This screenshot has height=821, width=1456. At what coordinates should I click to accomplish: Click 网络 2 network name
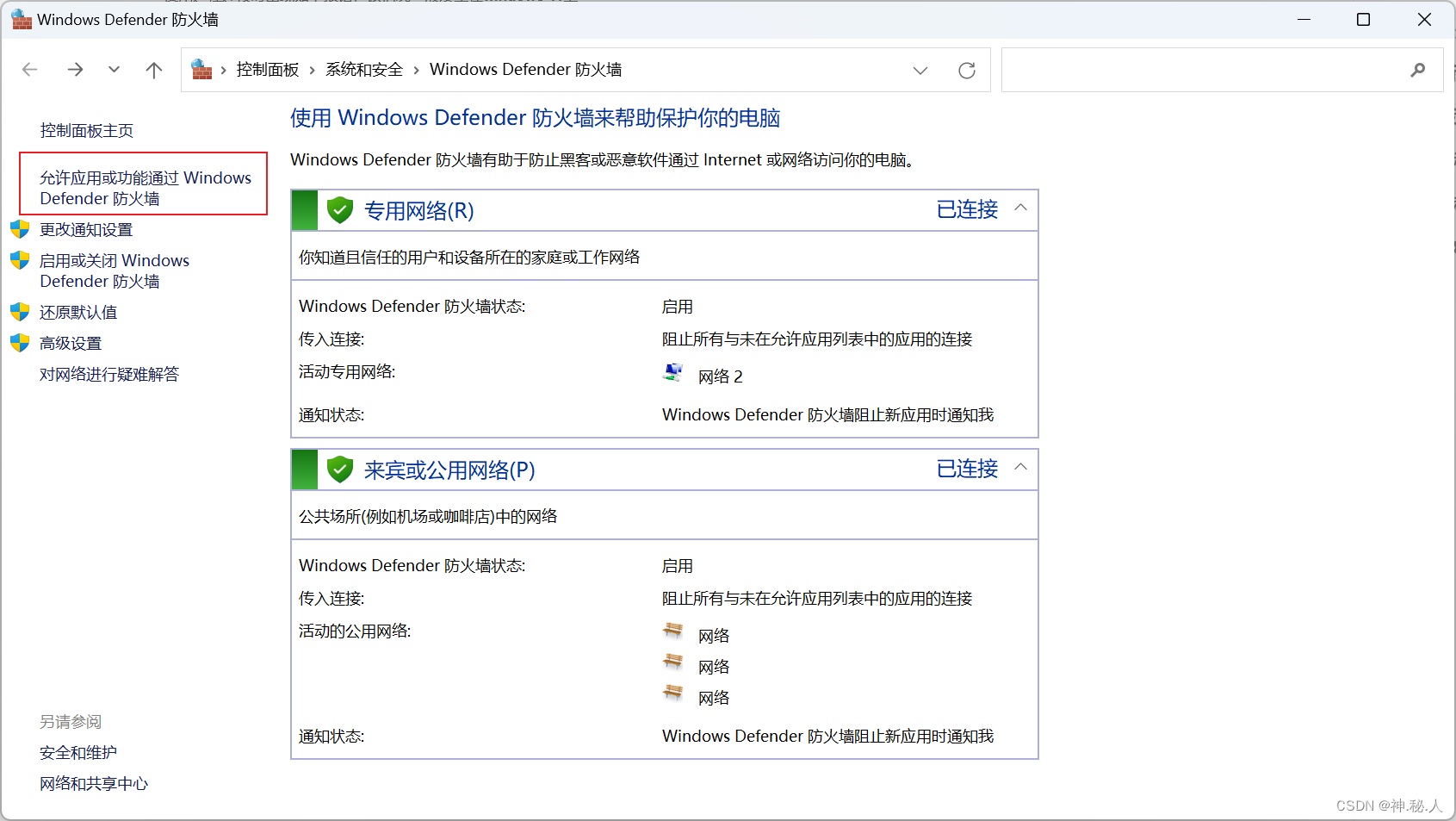pyautogui.click(x=721, y=376)
